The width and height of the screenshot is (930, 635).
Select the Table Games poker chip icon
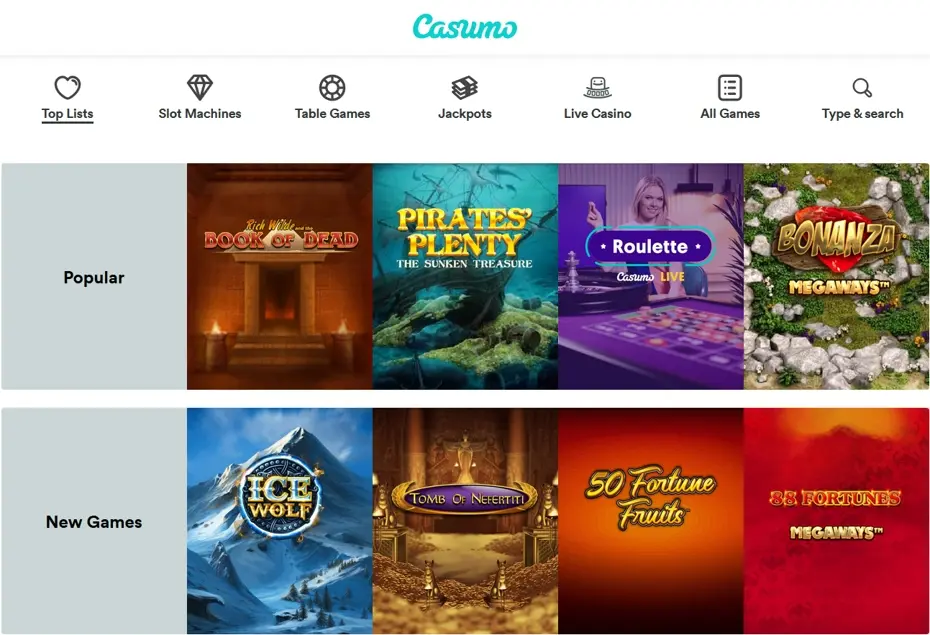pyautogui.click(x=332, y=88)
